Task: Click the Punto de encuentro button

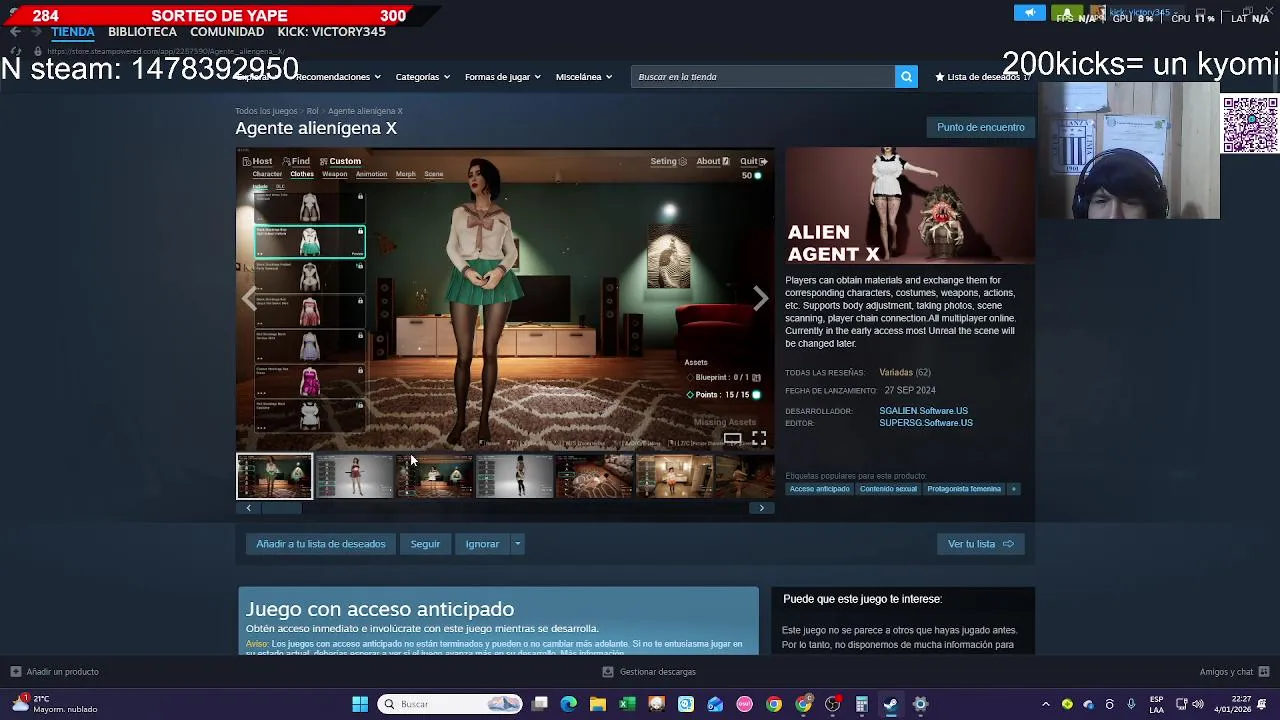Action: pyautogui.click(x=981, y=128)
